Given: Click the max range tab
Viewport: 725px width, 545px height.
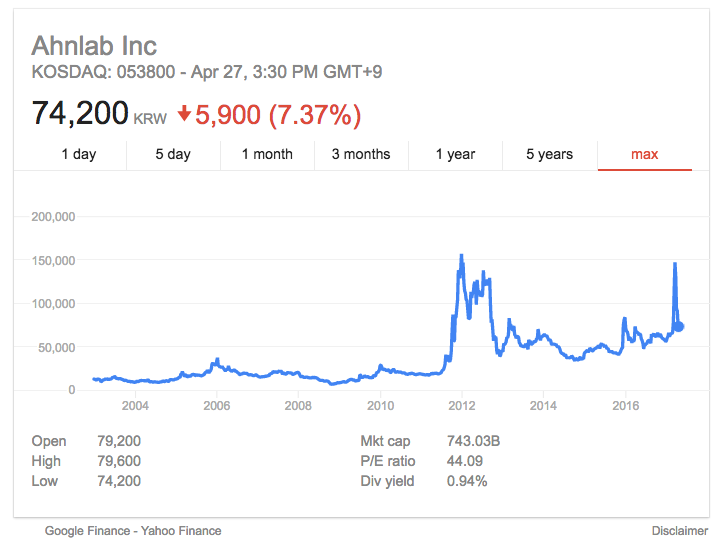Looking at the screenshot, I should 645,154.
